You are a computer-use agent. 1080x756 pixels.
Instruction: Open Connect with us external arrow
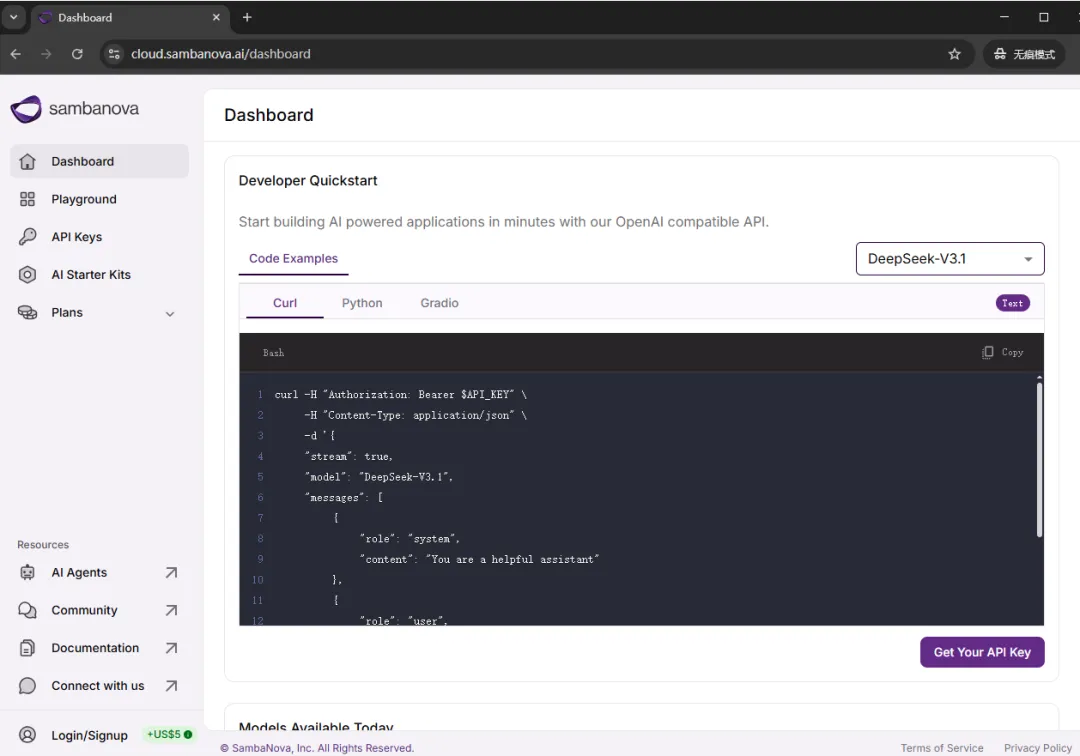172,686
